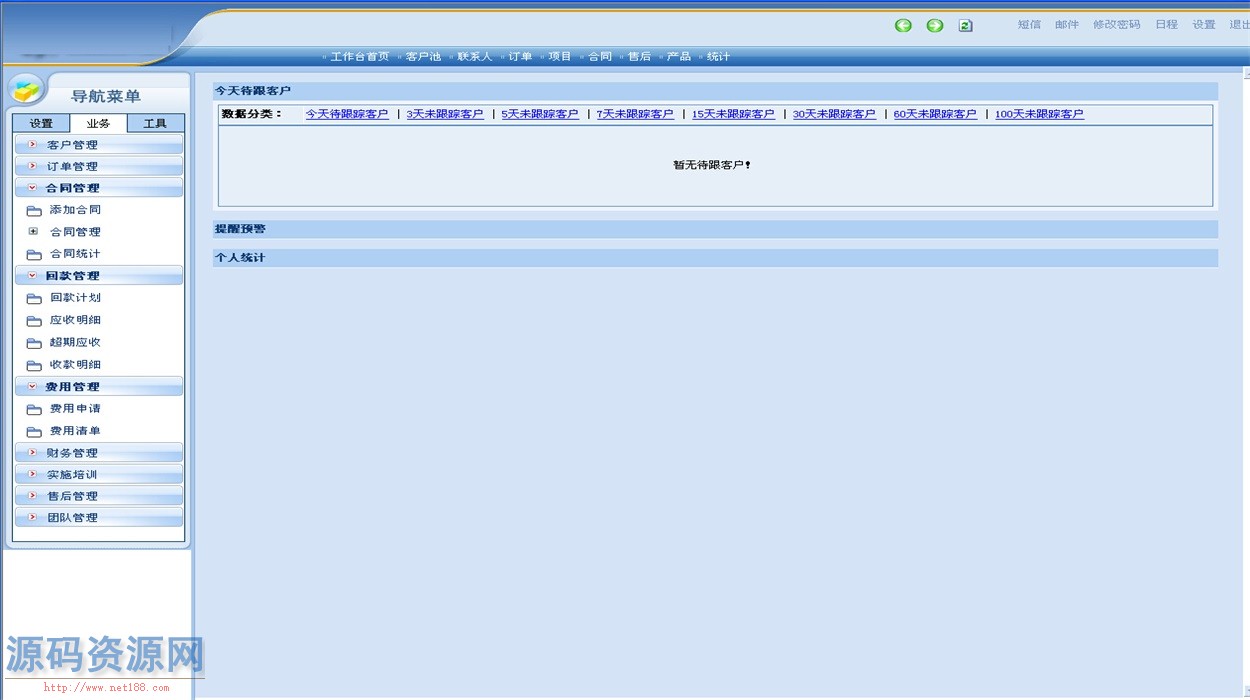Open 应收明细 in the sidebar tree
1250x700 pixels.
click(75, 321)
